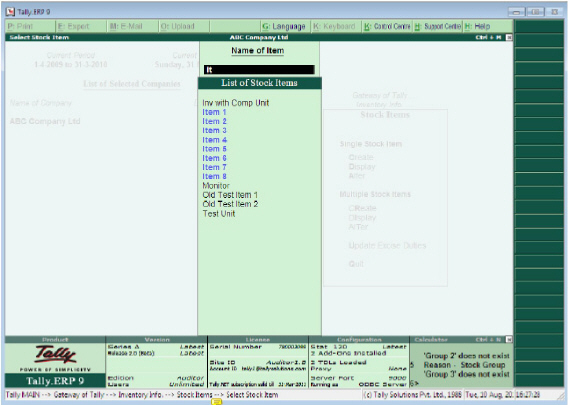Open the E: Export option

click(81, 26)
